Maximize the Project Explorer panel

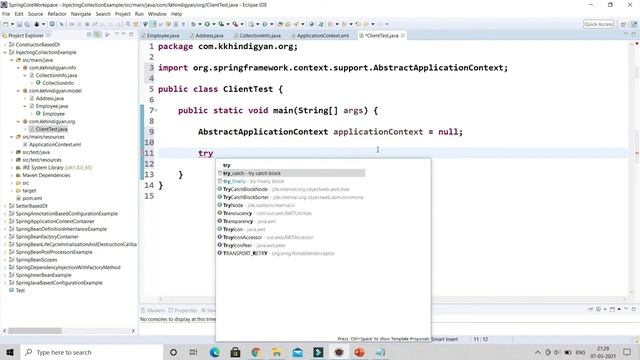click(x=131, y=35)
